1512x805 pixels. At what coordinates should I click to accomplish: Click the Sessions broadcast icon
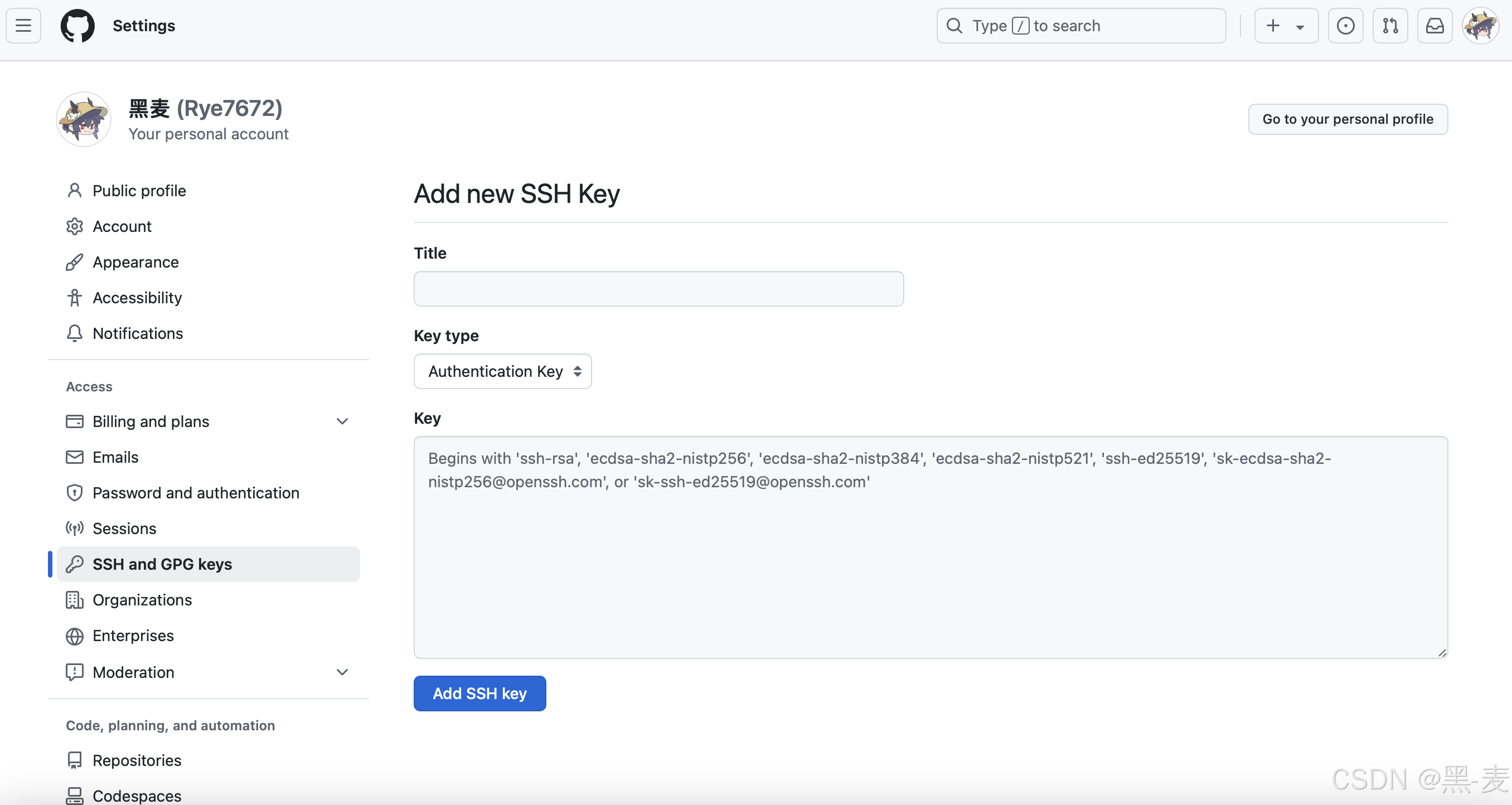click(75, 528)
